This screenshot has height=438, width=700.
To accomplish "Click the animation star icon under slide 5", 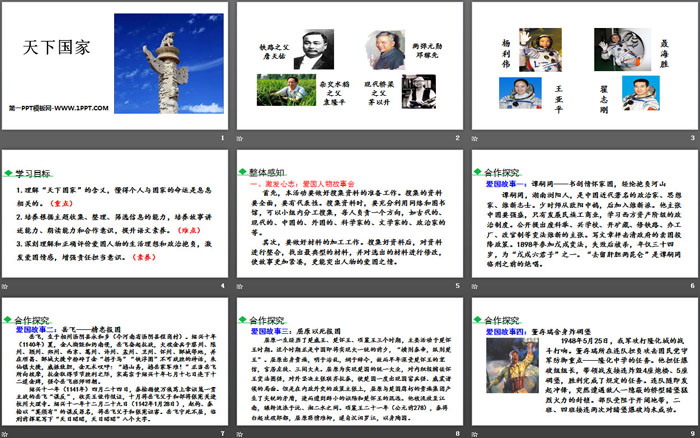I will tap(240, 286).
